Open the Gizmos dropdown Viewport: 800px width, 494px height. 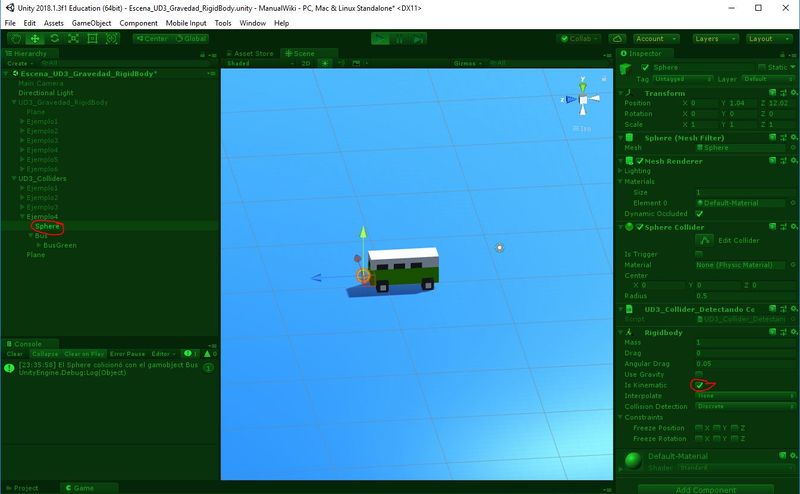point(467,63)
